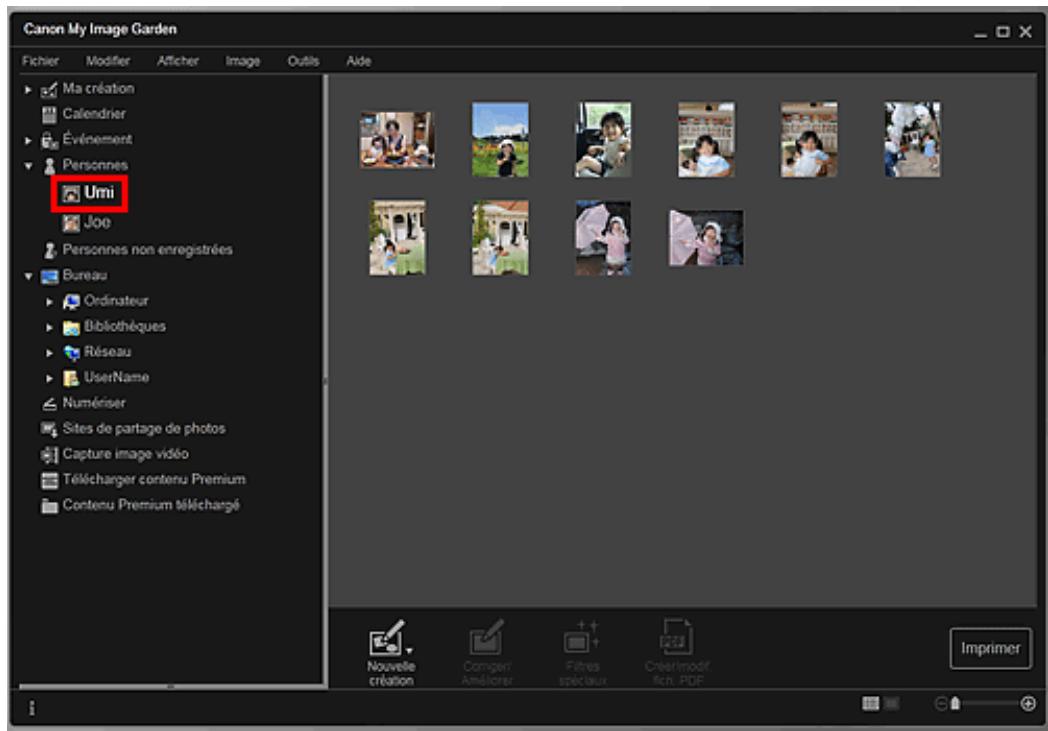
Task: Switch to details view mode
Action: tap(889, 704)
